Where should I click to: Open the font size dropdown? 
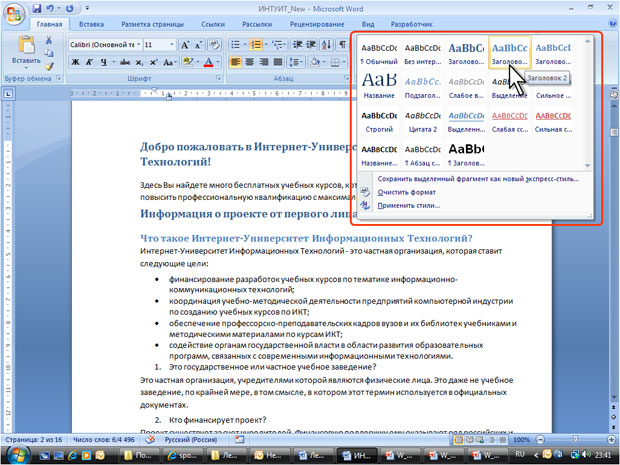(x=172, y=45)
